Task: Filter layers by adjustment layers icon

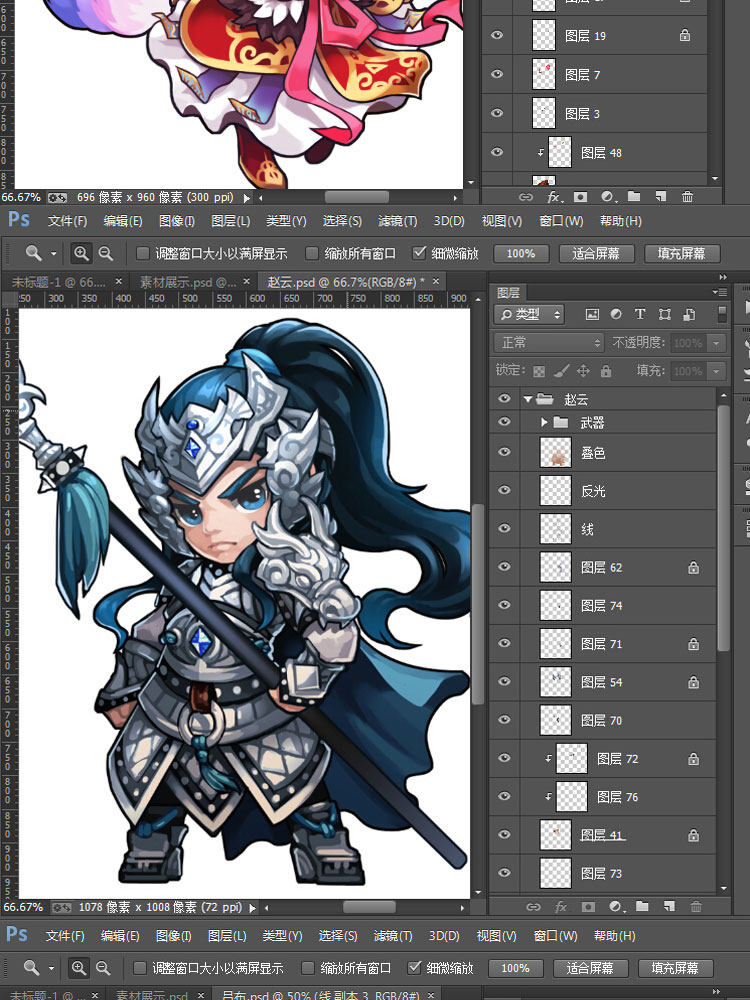Action: click(615, 314)
